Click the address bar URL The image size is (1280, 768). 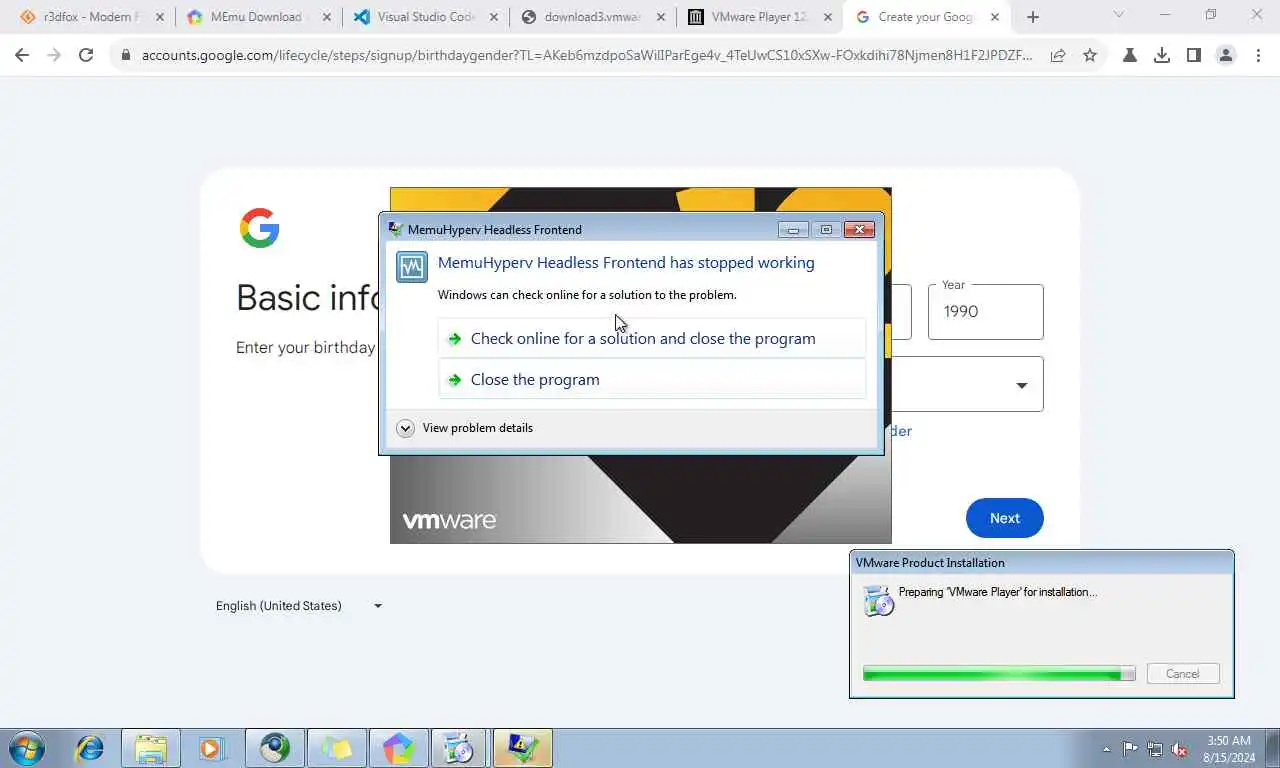point(587,56)
